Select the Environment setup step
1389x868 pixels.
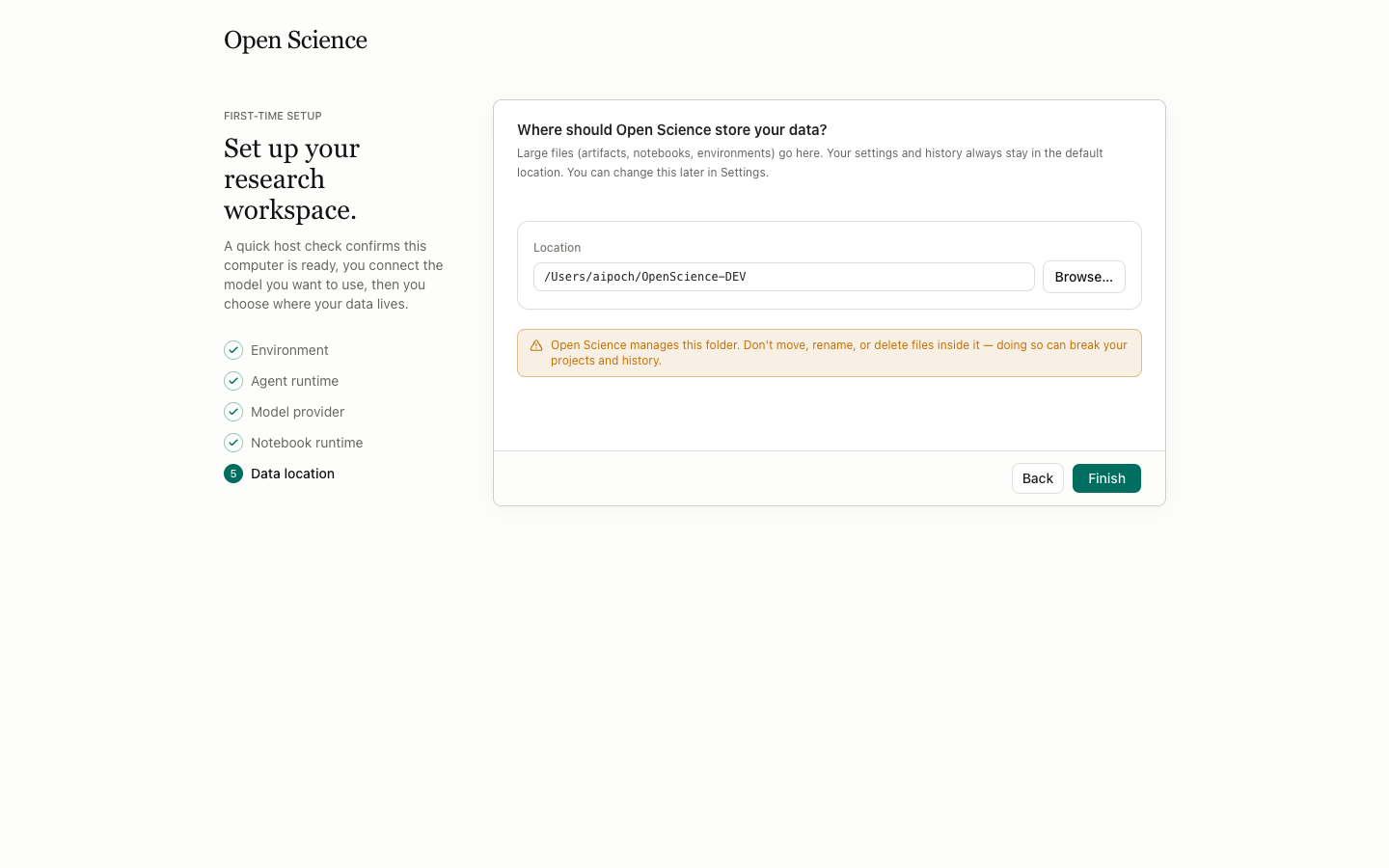(289, 350)
